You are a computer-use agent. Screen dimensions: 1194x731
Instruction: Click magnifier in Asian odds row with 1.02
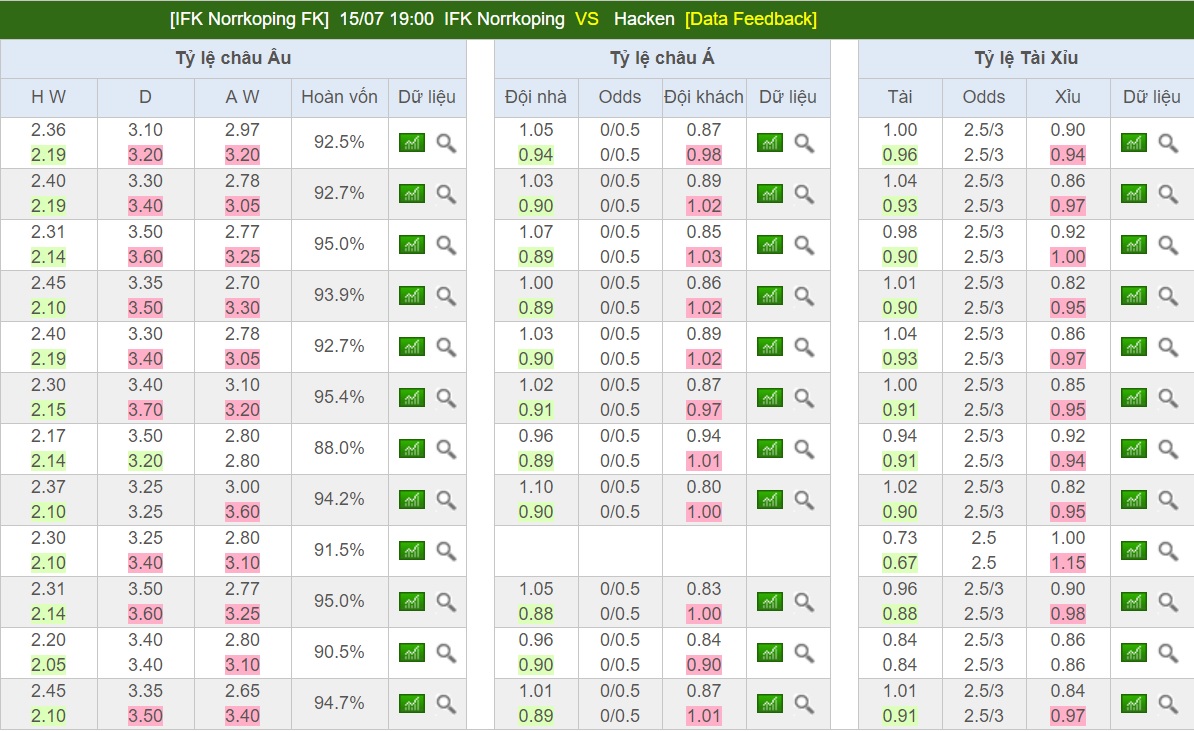point(804,398)
